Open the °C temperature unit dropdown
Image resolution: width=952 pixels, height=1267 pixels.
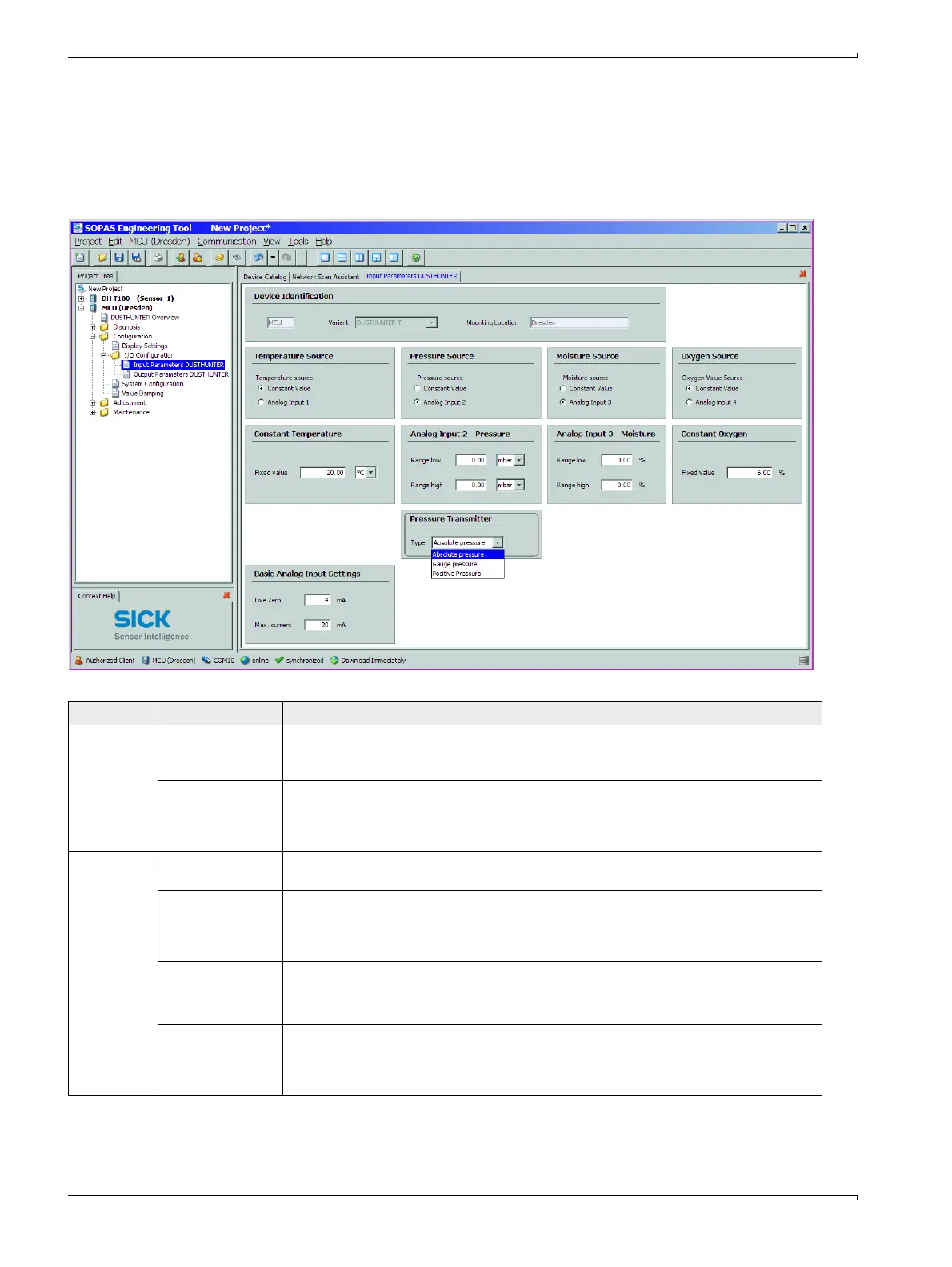(x=370, y=473)
